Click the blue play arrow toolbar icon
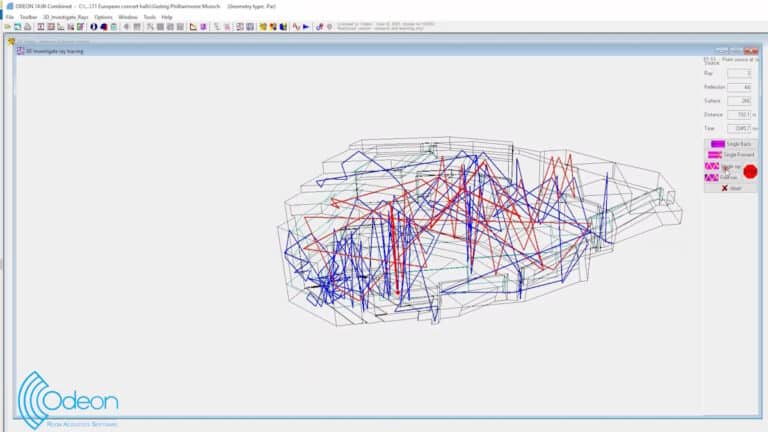This screenshot has height=432, width=768. pyautogui.click(x=305, y=27)
